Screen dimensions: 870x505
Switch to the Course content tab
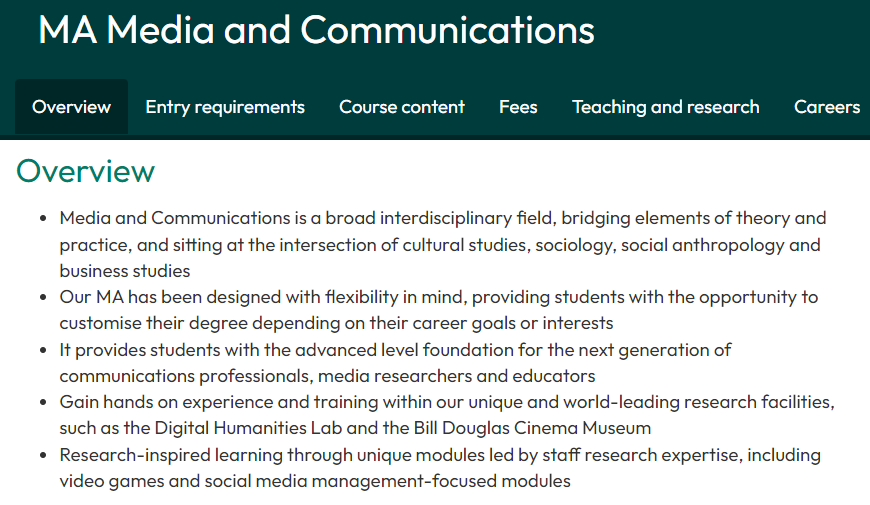point(402,107)
